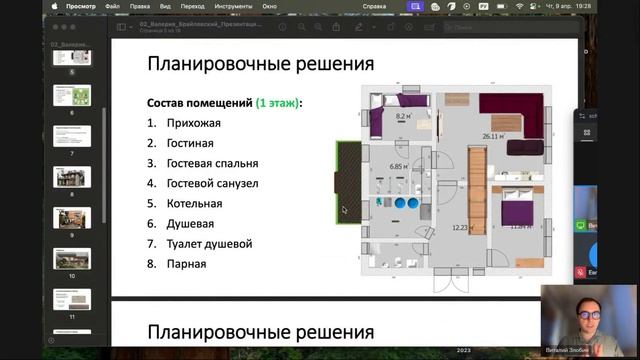640x360 pixels.
Task: Click list item 'Гостевая спальня'
Action: pyautogui.click(x=212, y=163)
